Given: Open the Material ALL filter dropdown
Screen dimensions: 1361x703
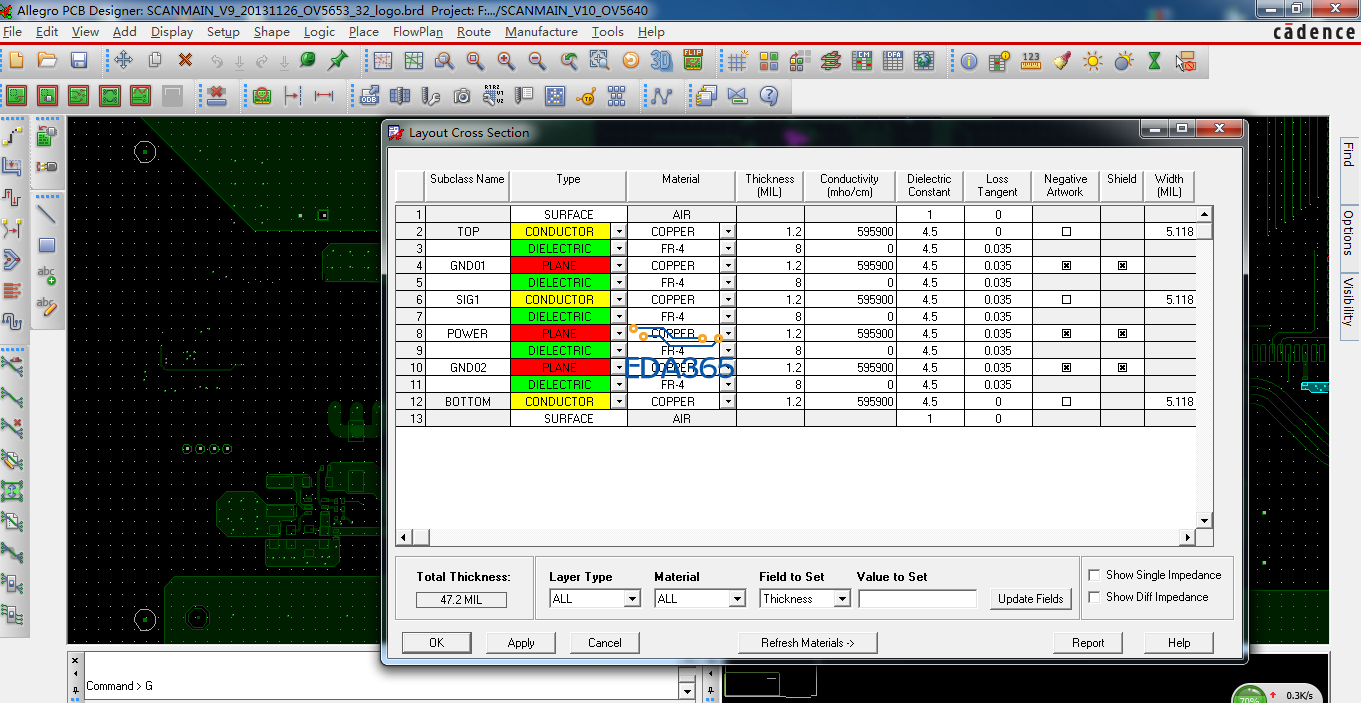Looking at the screenshot, I should 737,599.
